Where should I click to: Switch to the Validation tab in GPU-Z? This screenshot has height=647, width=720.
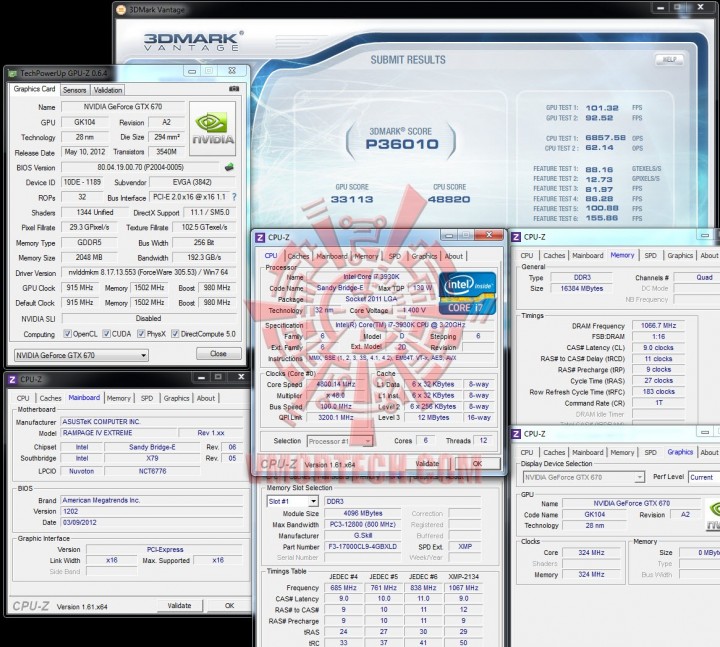pyautogui.click(x=108, y=90)
